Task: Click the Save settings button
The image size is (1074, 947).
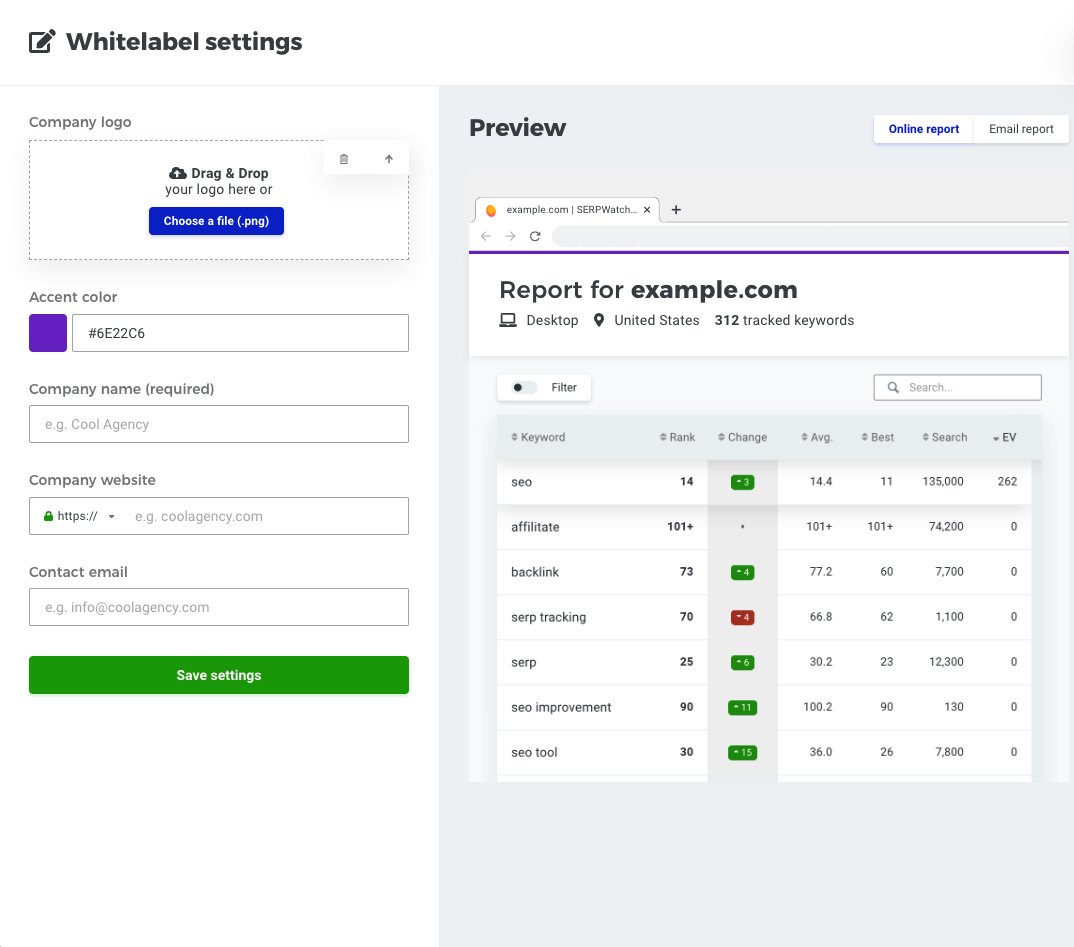Action: [219, 675]
